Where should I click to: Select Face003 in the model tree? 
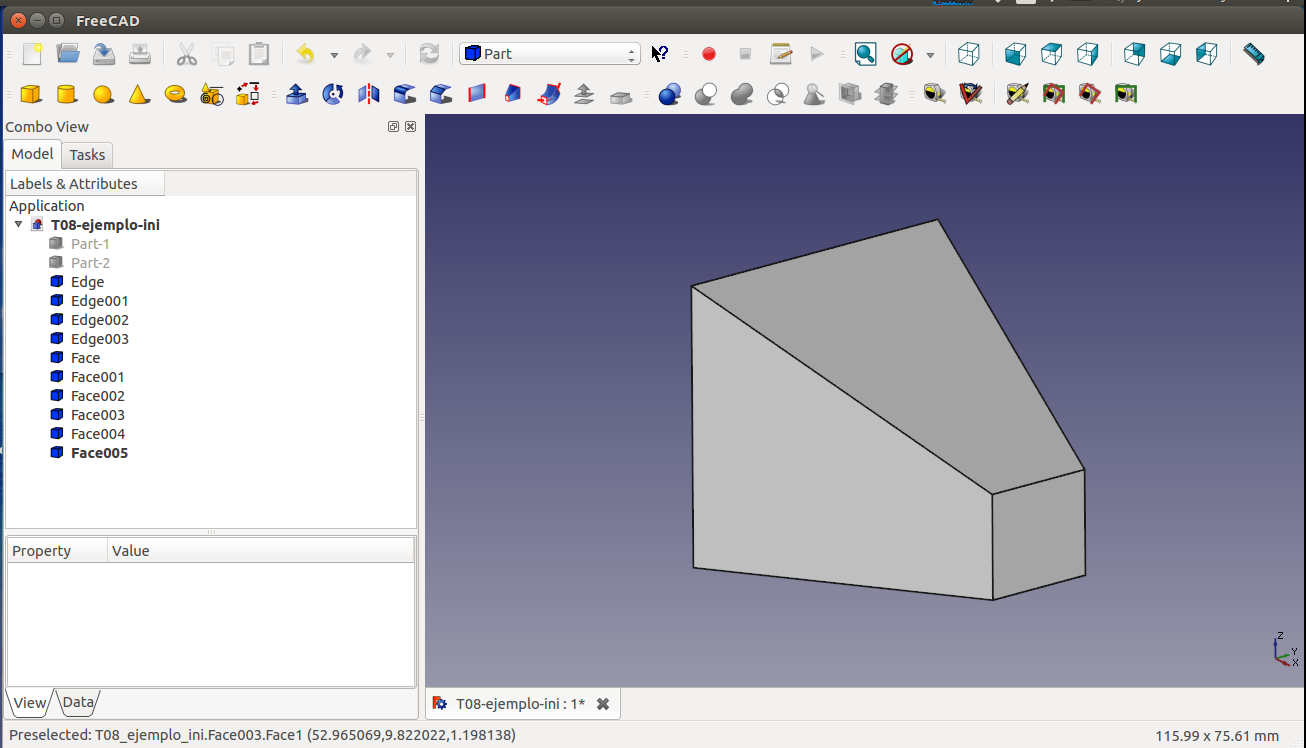pyautogui.click(x=97, y=415)
